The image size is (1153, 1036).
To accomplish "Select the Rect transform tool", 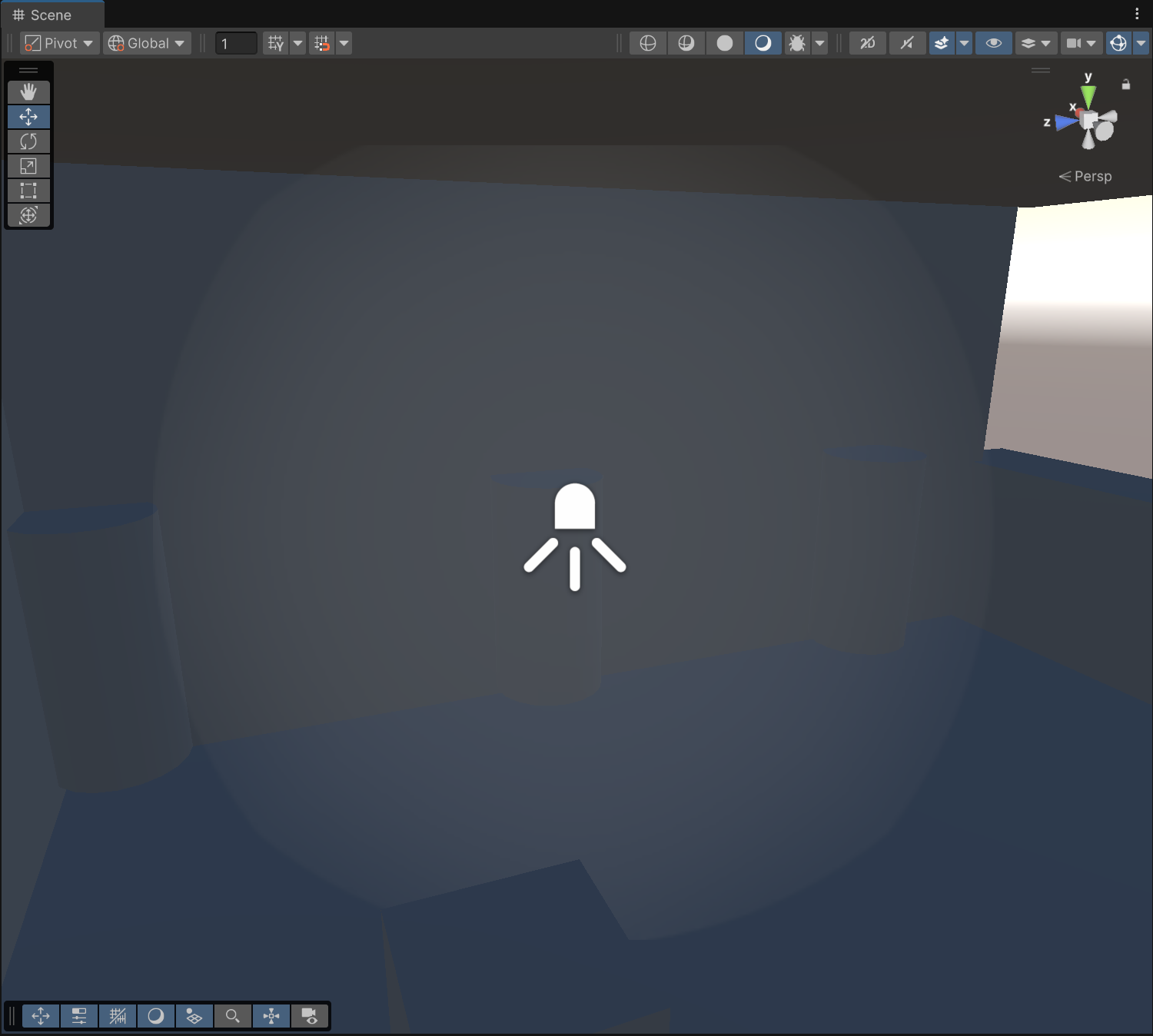I will click(x=28, y=191).
